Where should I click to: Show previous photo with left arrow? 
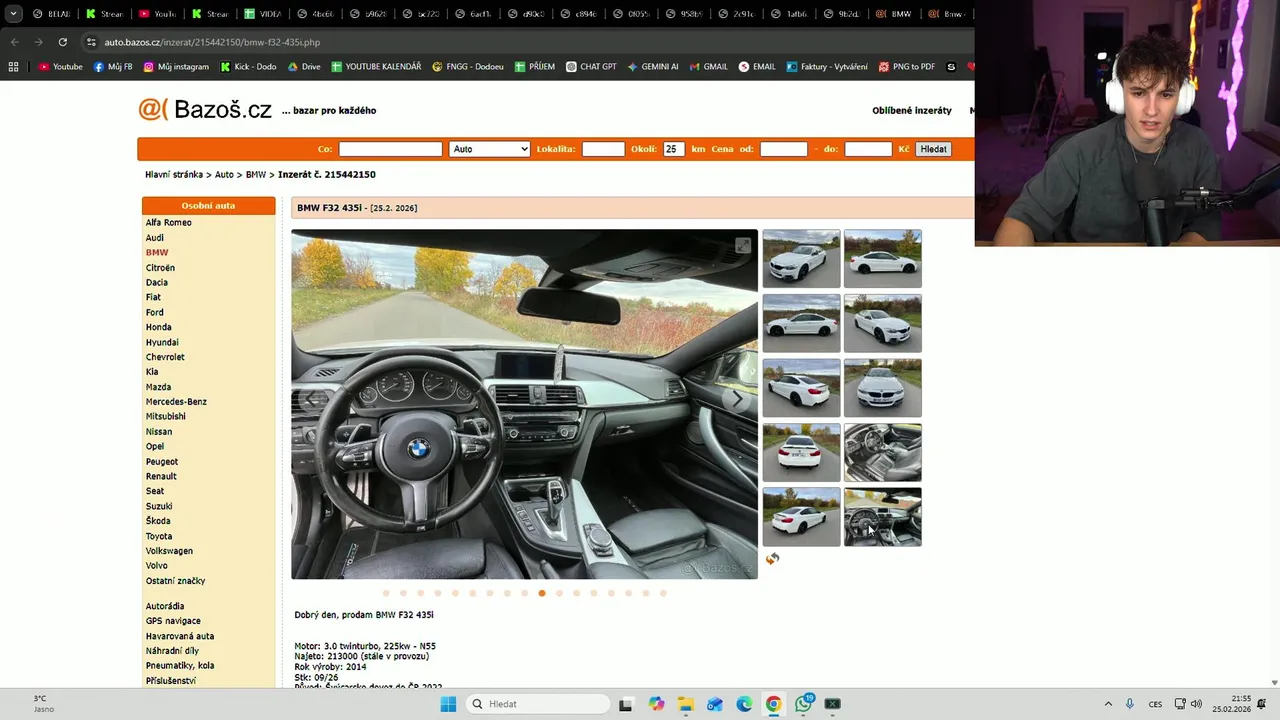click(312, 399)
